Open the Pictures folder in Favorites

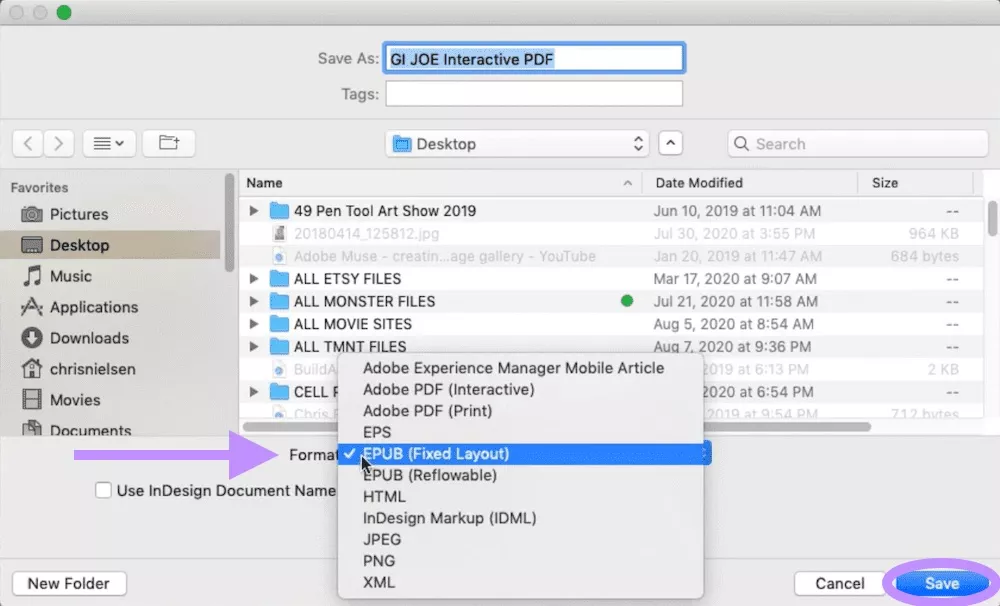[80, 214]
